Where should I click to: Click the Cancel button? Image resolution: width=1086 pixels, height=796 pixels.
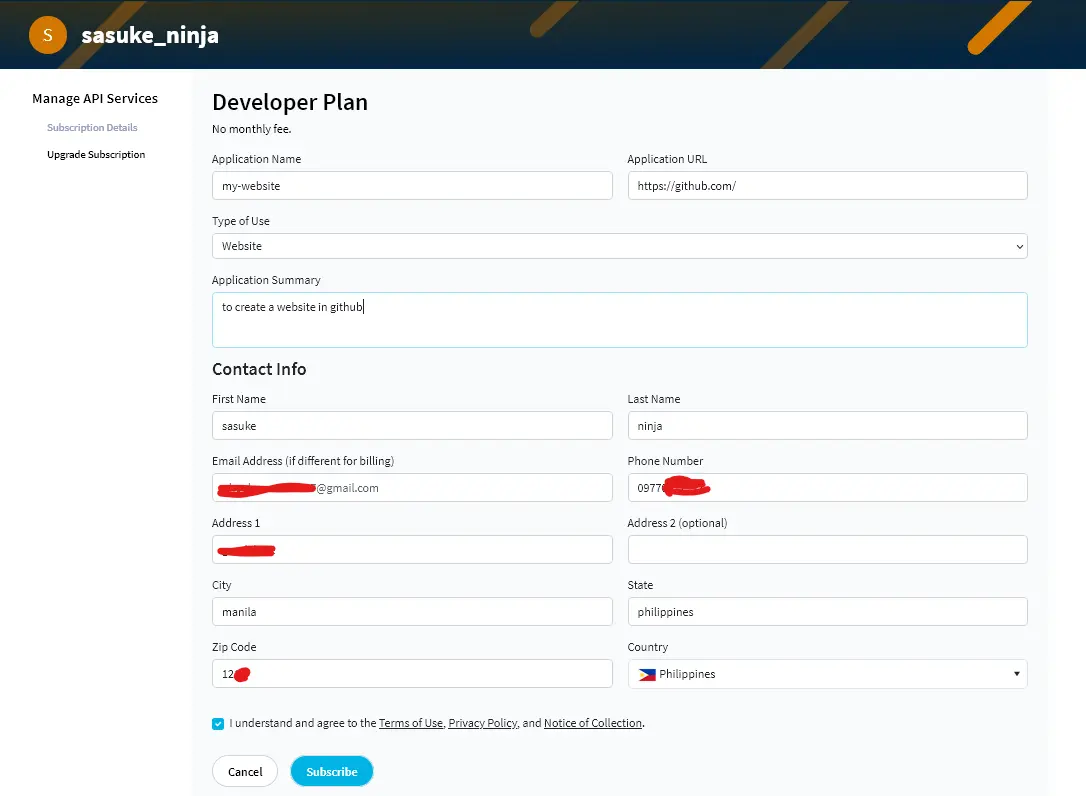(x=245, y=772)
